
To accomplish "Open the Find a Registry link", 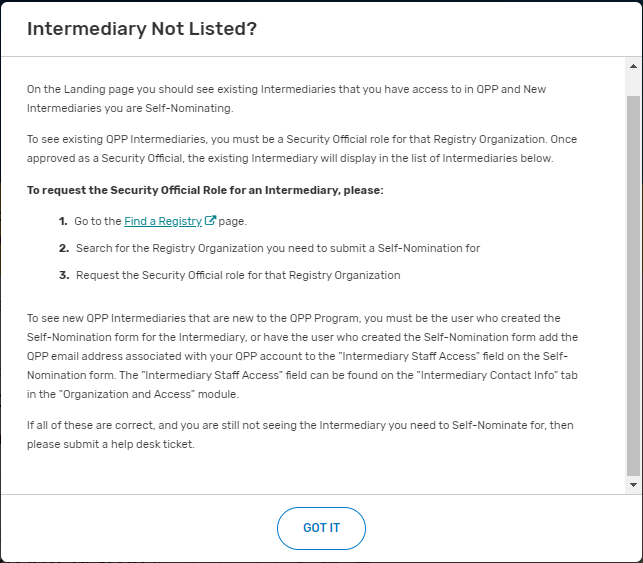I will click(x=162, y=221).
